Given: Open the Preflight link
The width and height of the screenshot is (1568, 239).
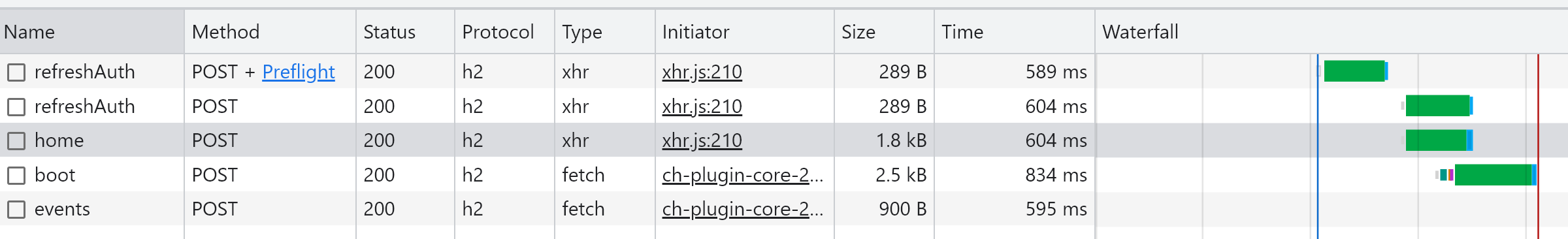Looking at the screenshot, I should pos(299,72).
